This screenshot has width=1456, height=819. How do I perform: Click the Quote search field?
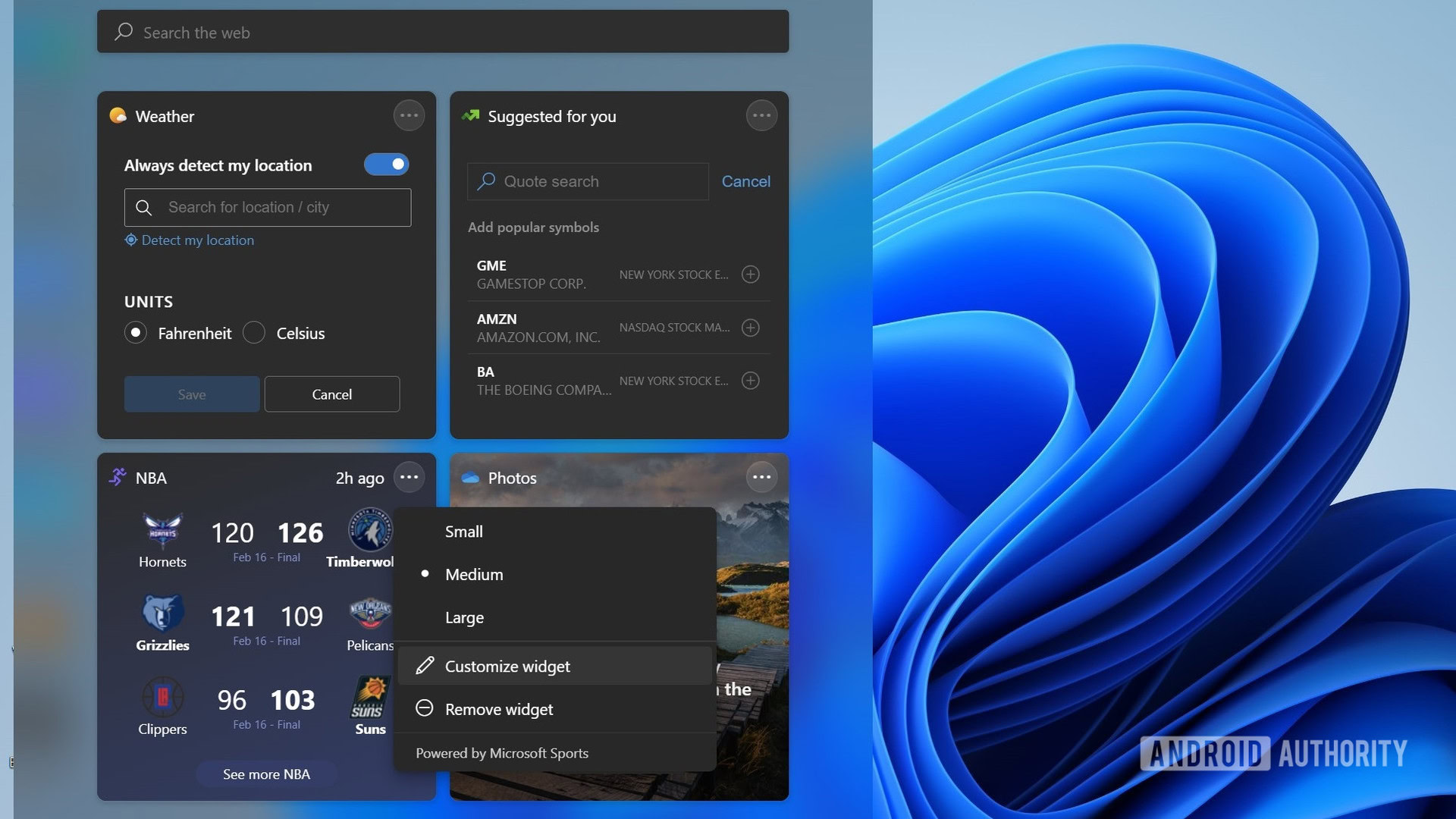(x=588, y=182)
